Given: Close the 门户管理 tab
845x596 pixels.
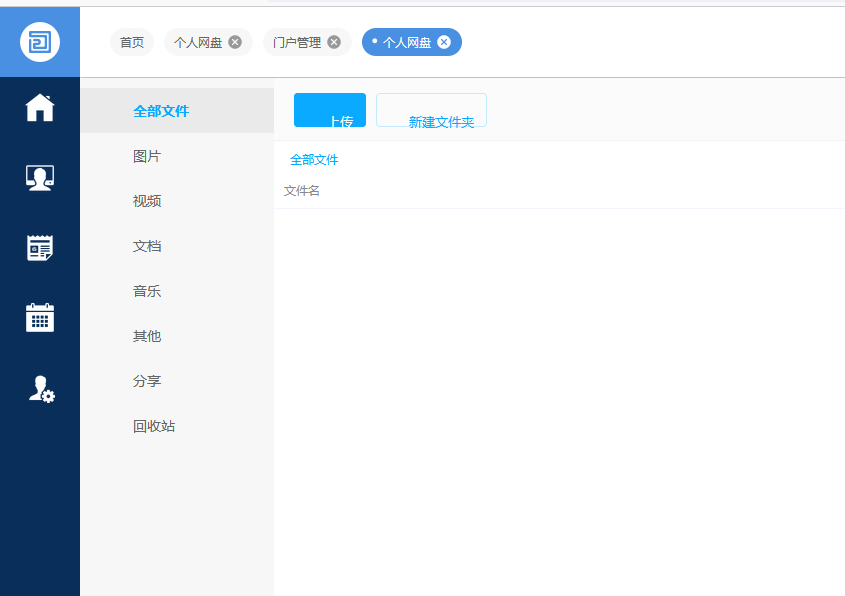Looking at the screenshot, I should point(334,42).
